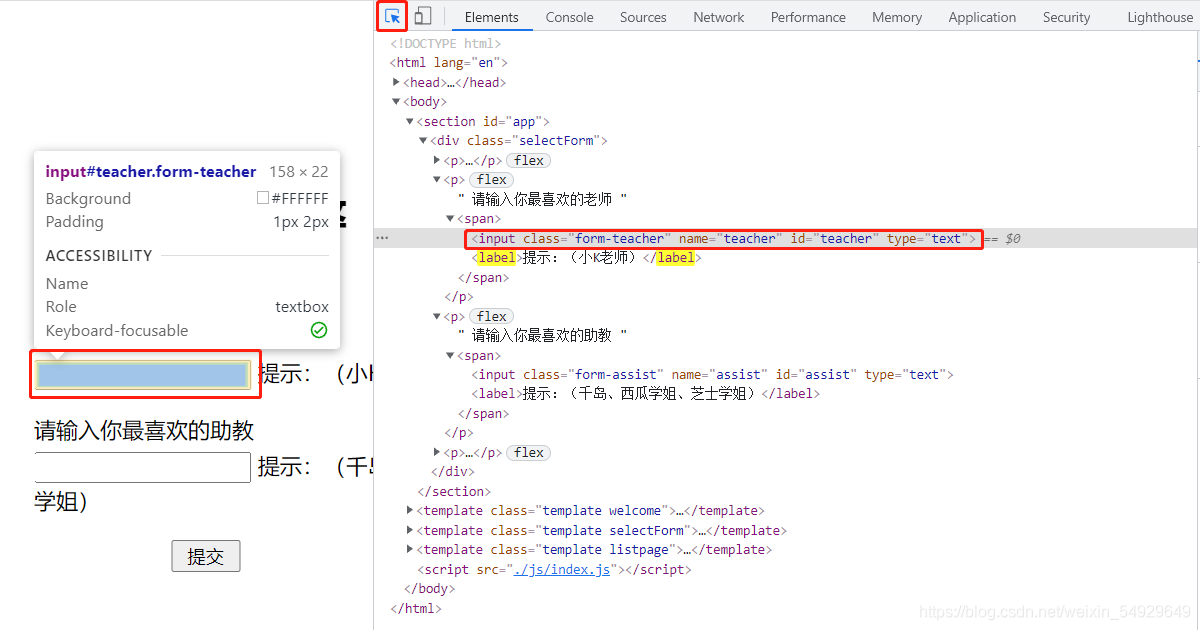This screenshot has height=630, width=1200.
Task: Switch to the Application tab
Action: [x=982, y=17]
